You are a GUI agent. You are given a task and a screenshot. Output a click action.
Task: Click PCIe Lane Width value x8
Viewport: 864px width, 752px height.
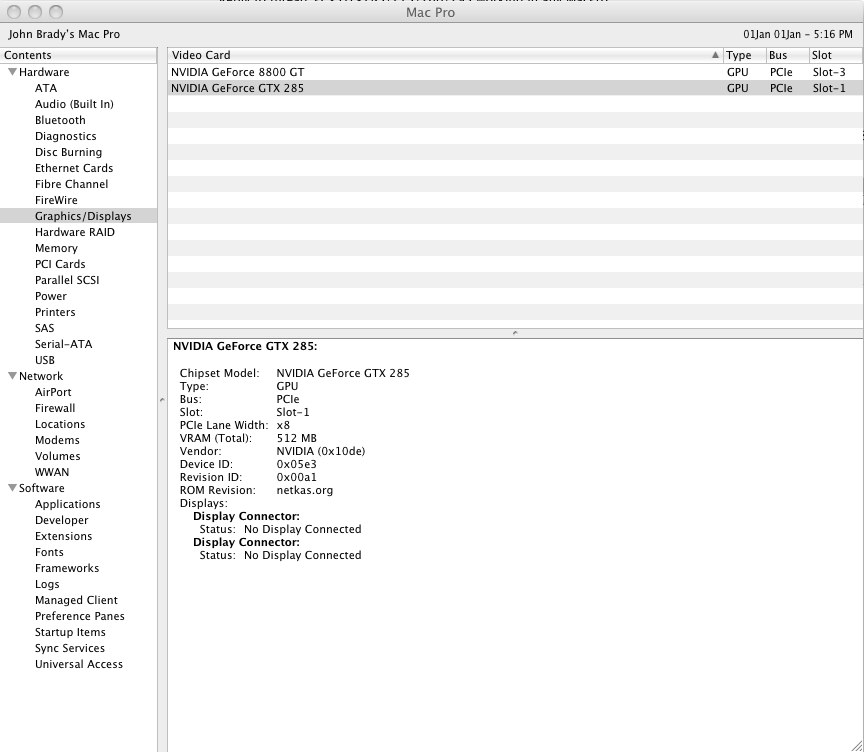coord(283,425)
